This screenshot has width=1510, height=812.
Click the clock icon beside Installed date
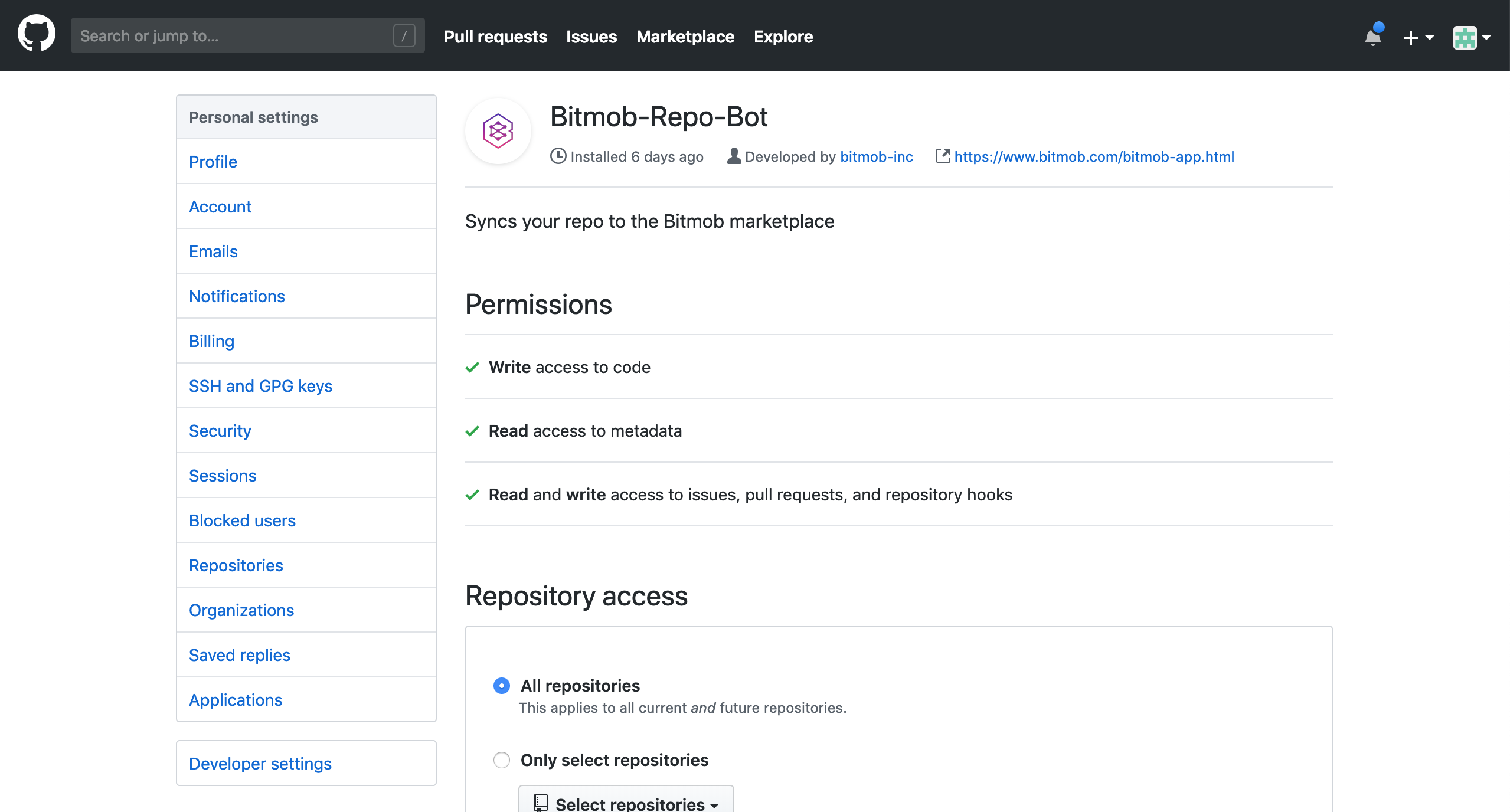558,156
